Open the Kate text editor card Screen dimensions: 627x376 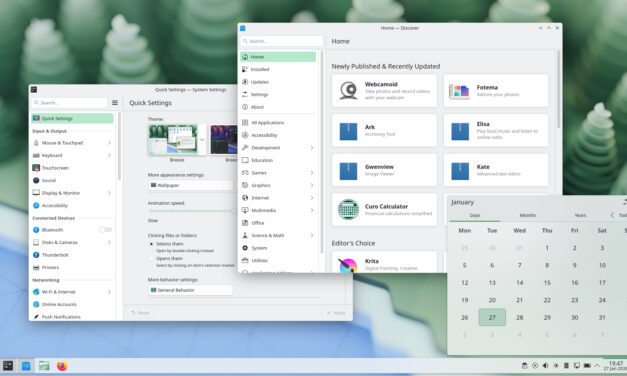tap(496, 170)
